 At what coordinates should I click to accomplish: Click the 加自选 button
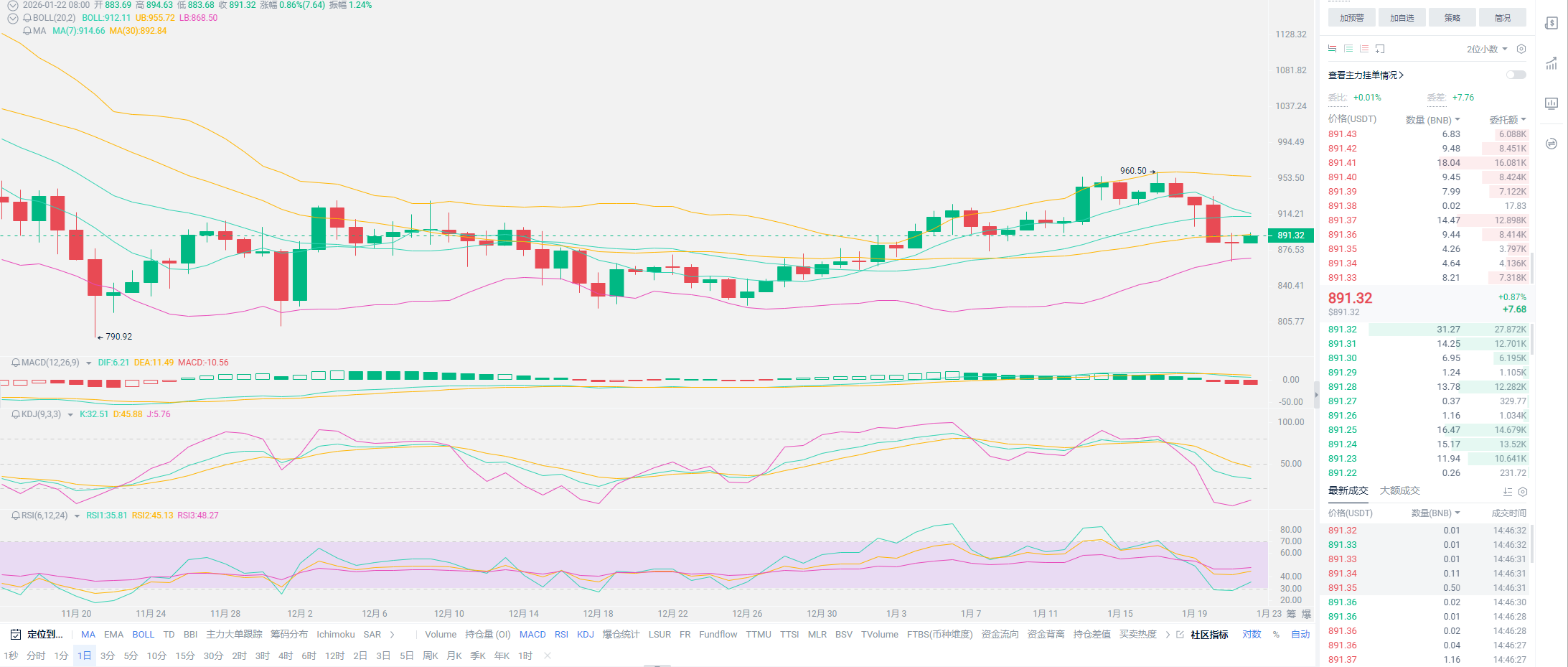click(x=1402, y=18)
